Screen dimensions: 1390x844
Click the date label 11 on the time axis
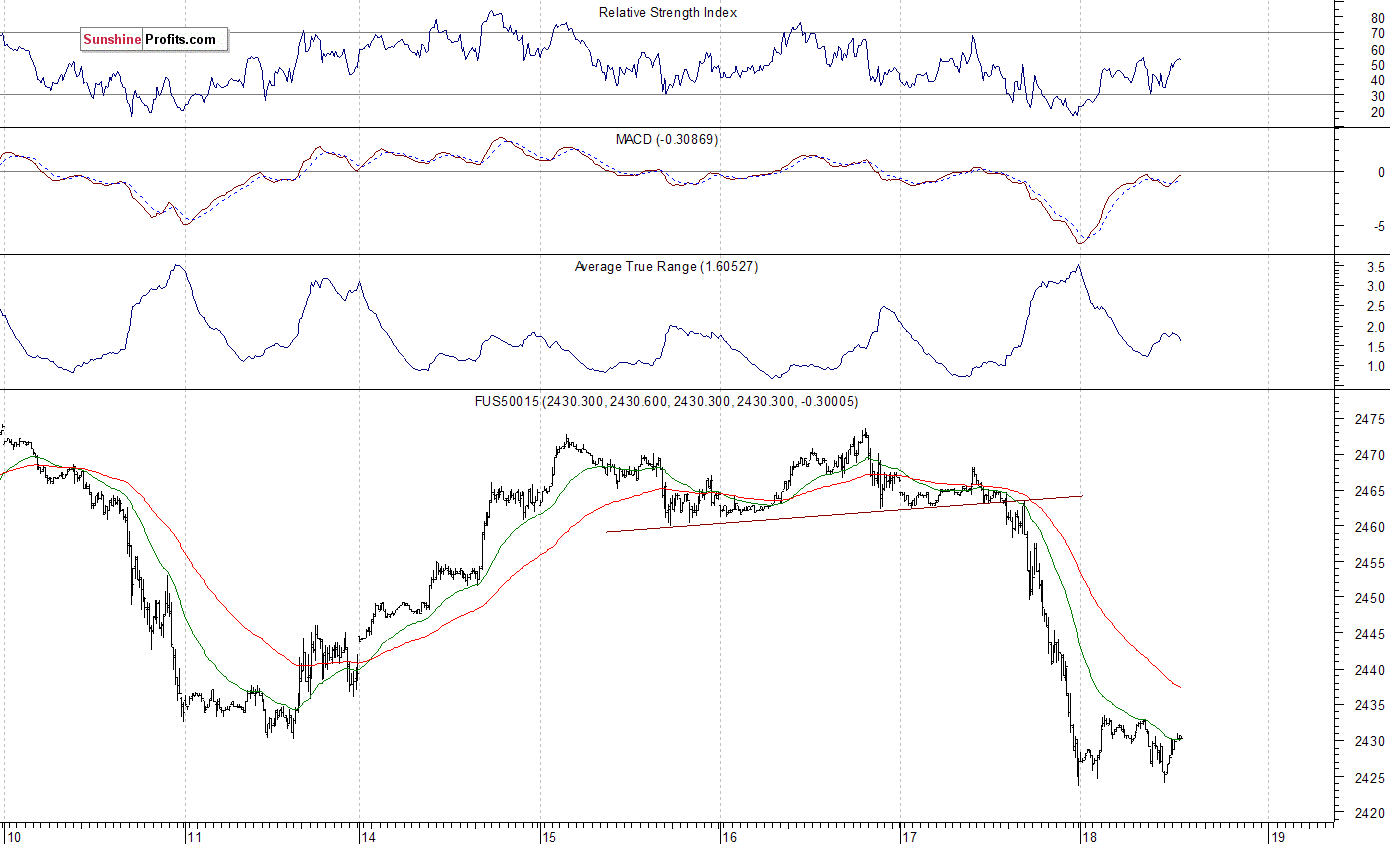[194, 836]
